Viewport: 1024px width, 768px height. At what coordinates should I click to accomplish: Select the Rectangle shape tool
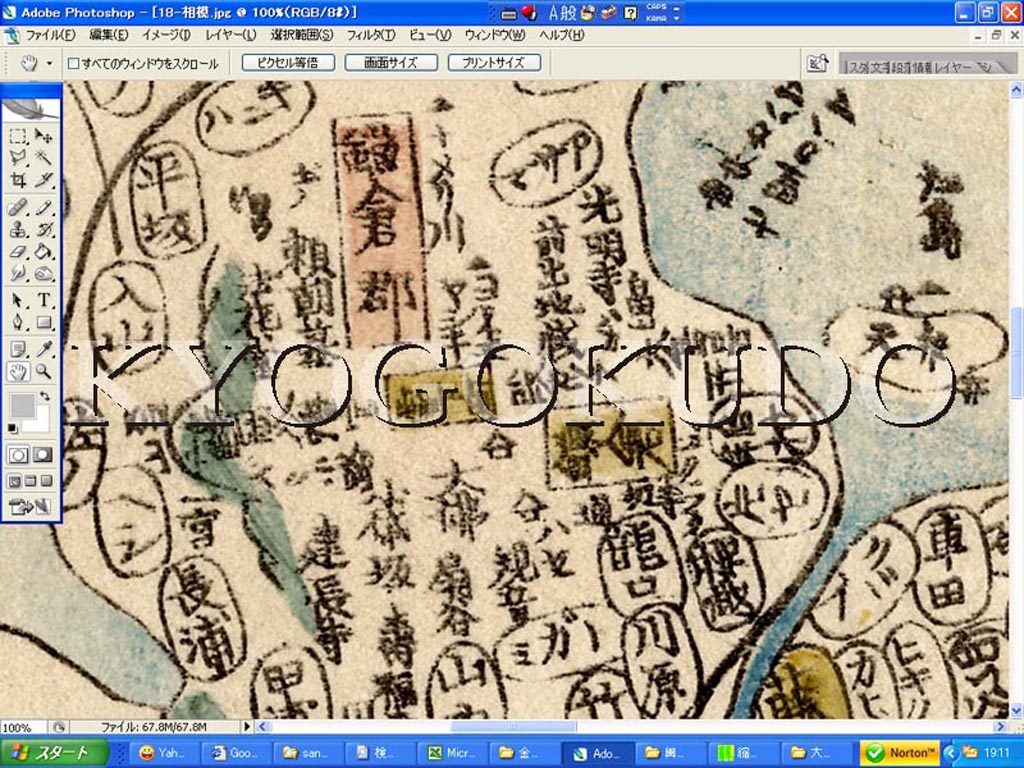(43, 322)
